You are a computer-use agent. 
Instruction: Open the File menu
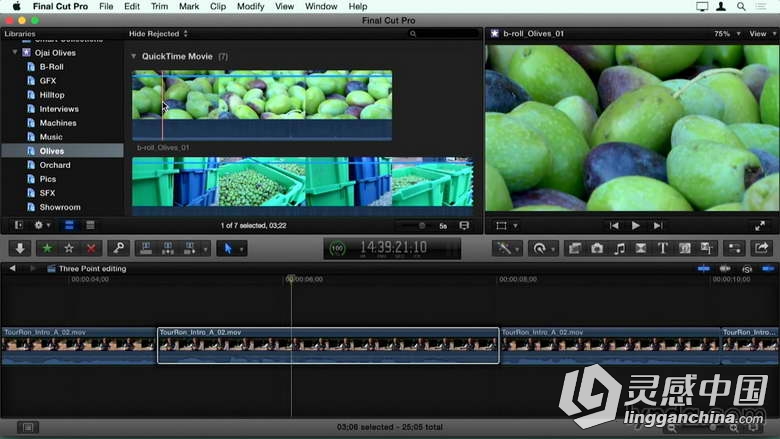point(106,6)
